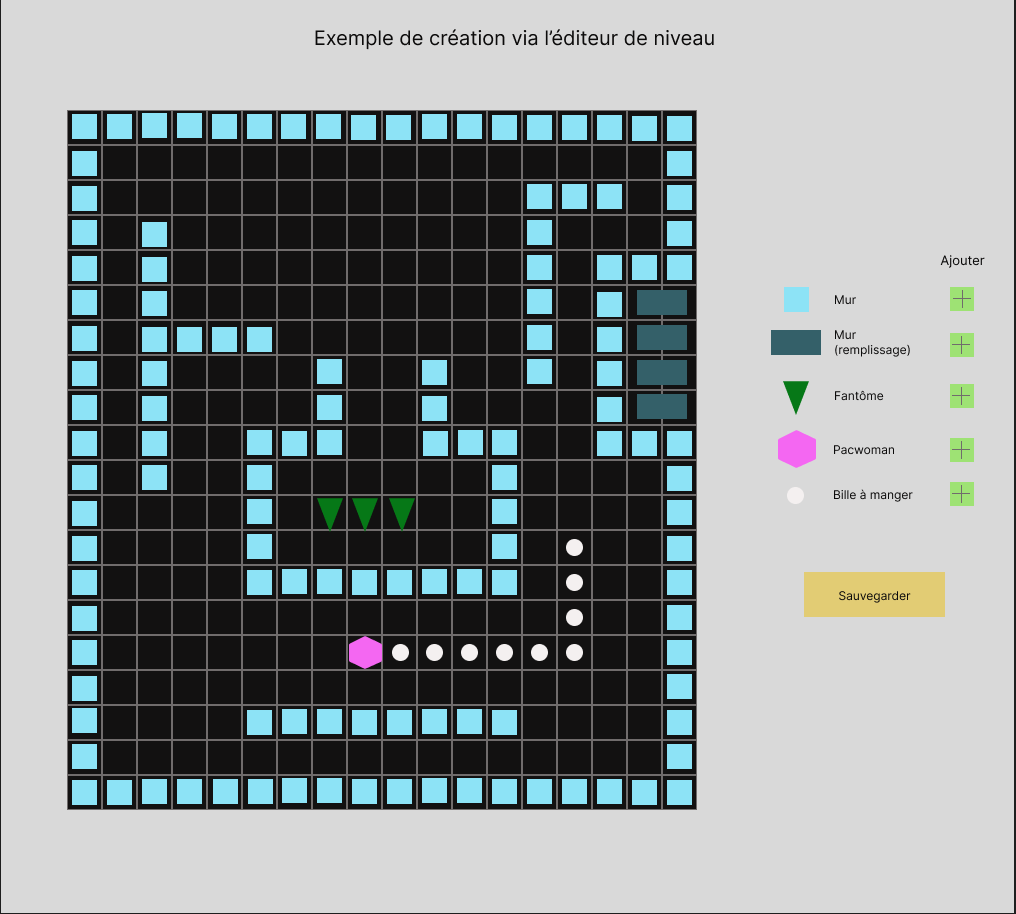The image size is (1016, 914).
Task: Click the plus button next to Mur
Action: coord(962,299)
